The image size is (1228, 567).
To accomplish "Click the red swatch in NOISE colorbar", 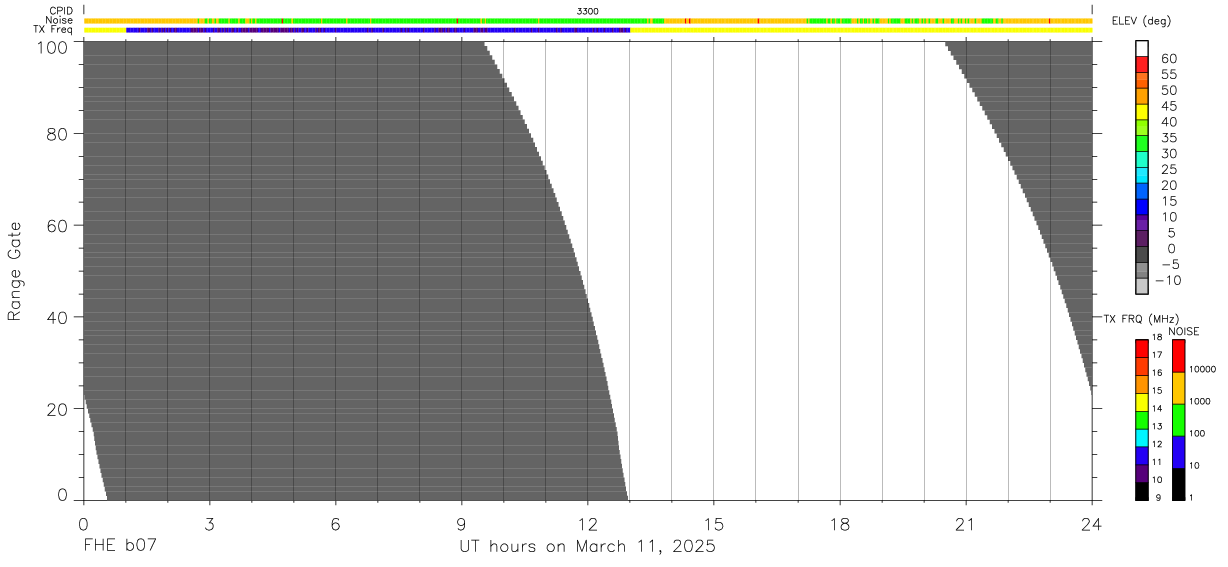I will (x=1178, y=356).
